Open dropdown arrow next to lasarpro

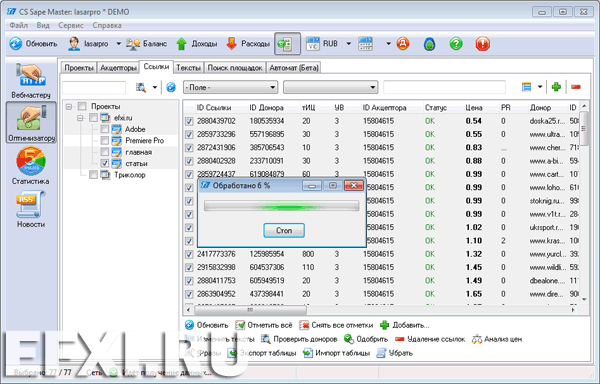(118, 44)
